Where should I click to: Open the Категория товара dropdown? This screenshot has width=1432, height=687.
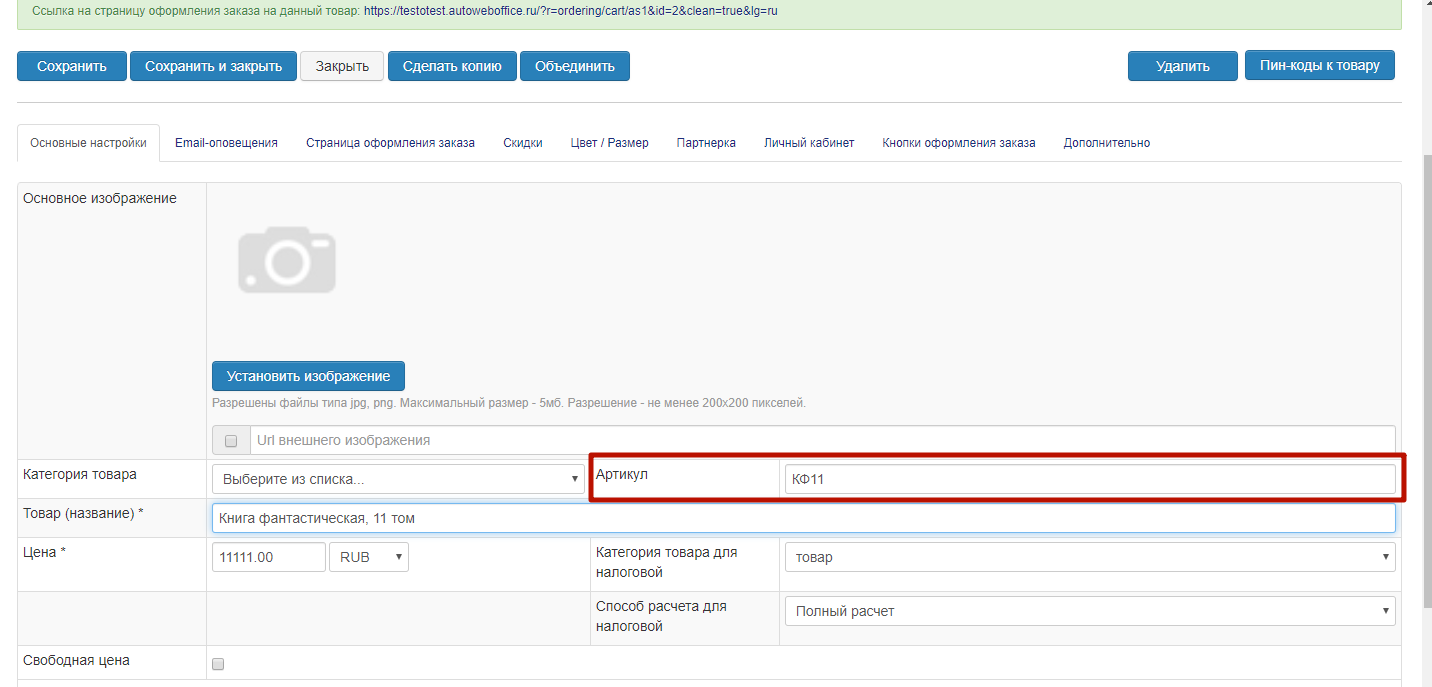click(x=398, y=479)
